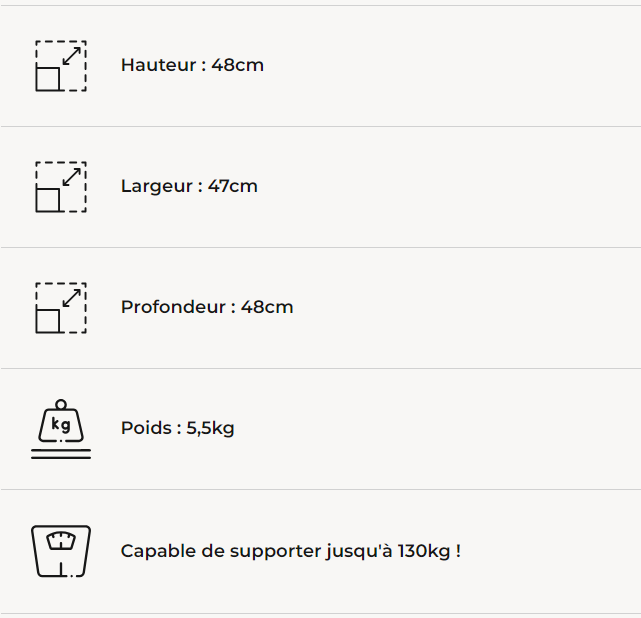Click the height dimension icon
Image resolution: width=641 pixels, height=618 pixels.
click(x=61, y=66)
